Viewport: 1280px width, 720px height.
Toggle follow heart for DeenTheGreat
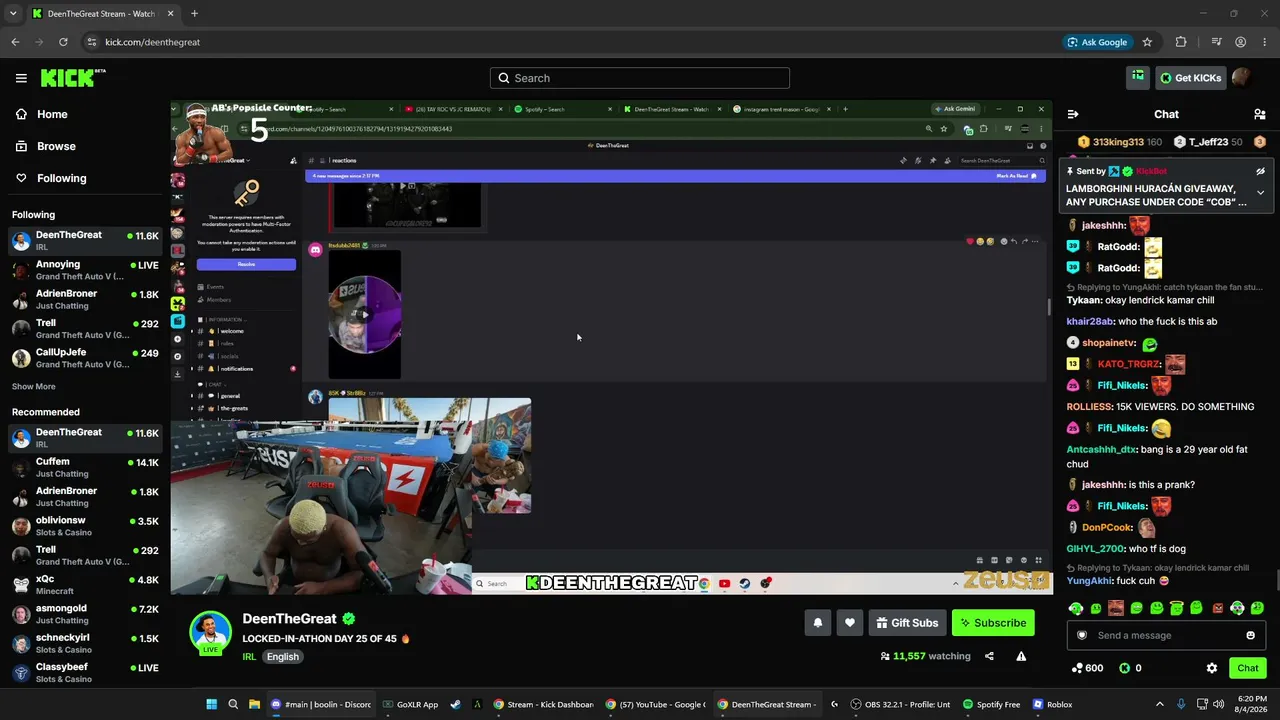pos(849,623)
